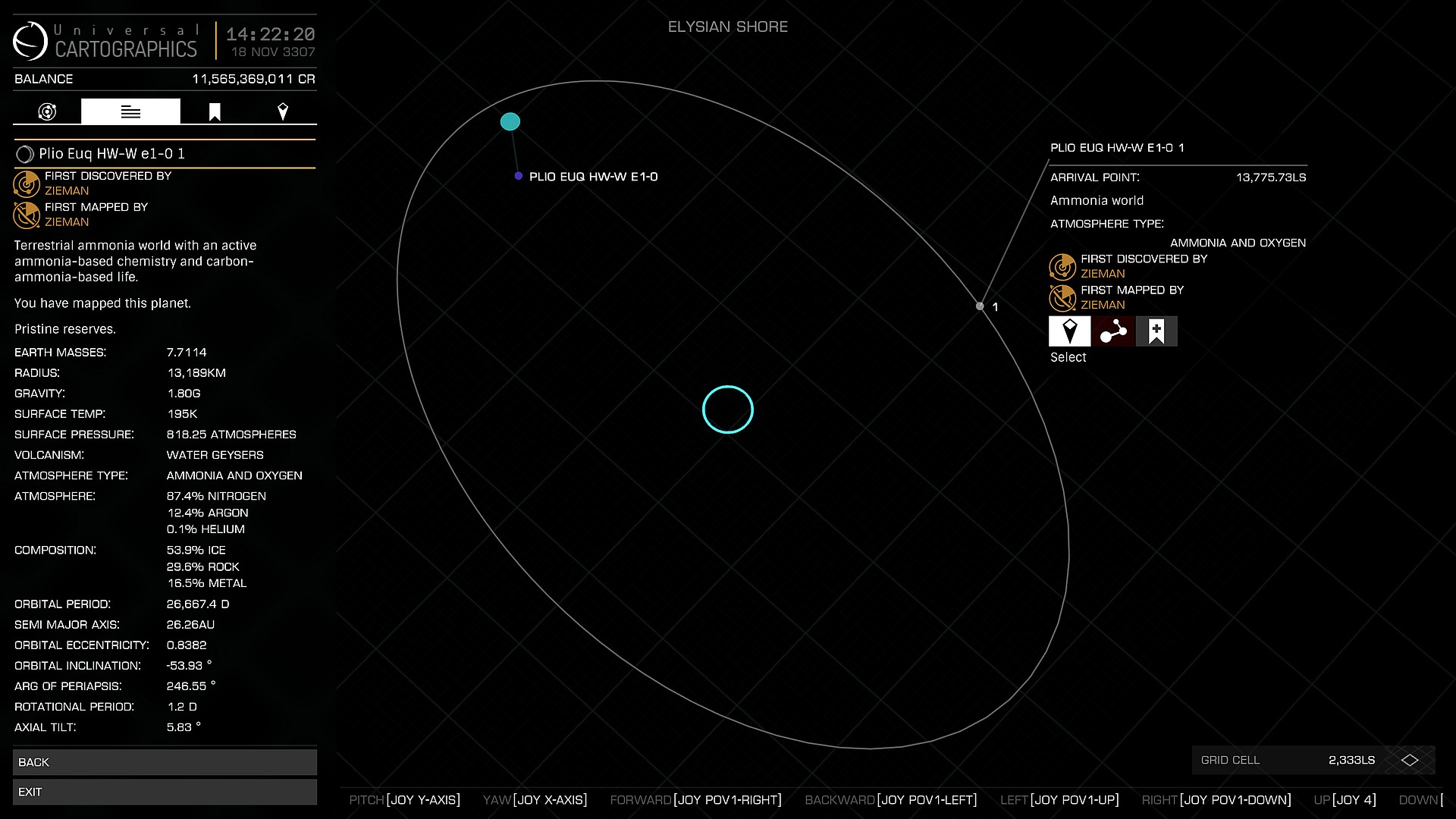
Task: Open the location marker tab
Action: (x=283, y=111)
